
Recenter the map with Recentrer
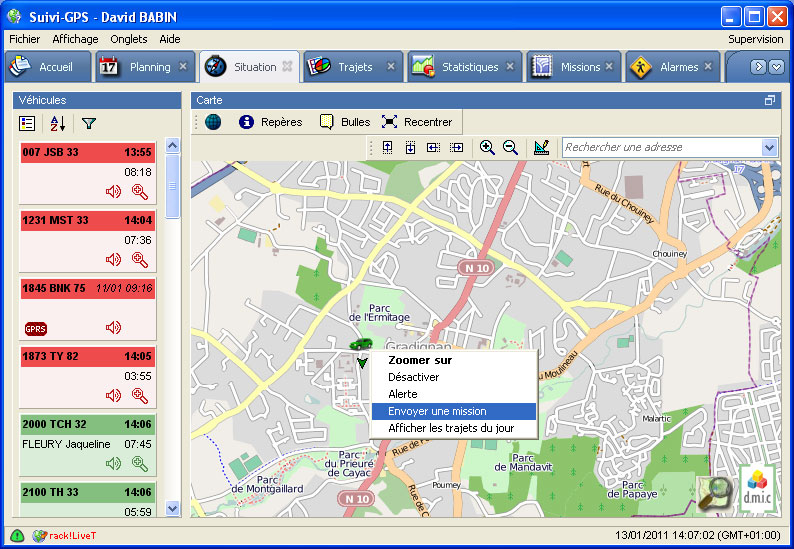417,122
